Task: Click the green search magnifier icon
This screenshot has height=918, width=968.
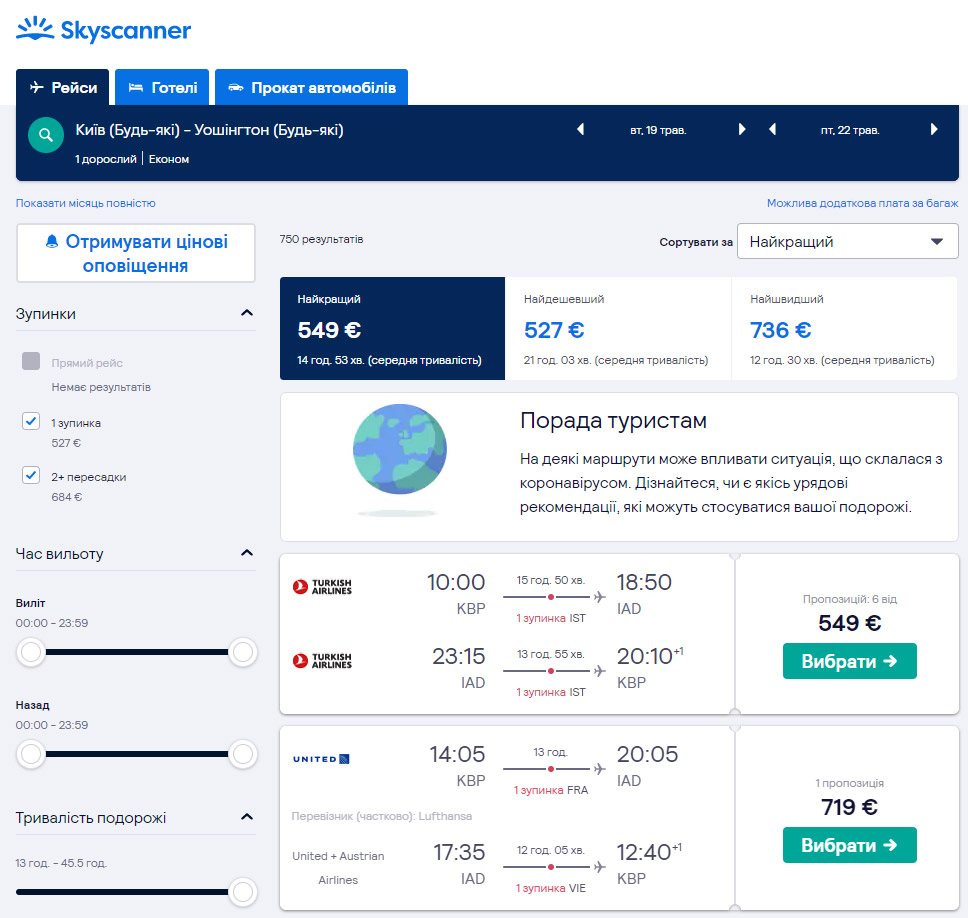Action: [46, 135]
